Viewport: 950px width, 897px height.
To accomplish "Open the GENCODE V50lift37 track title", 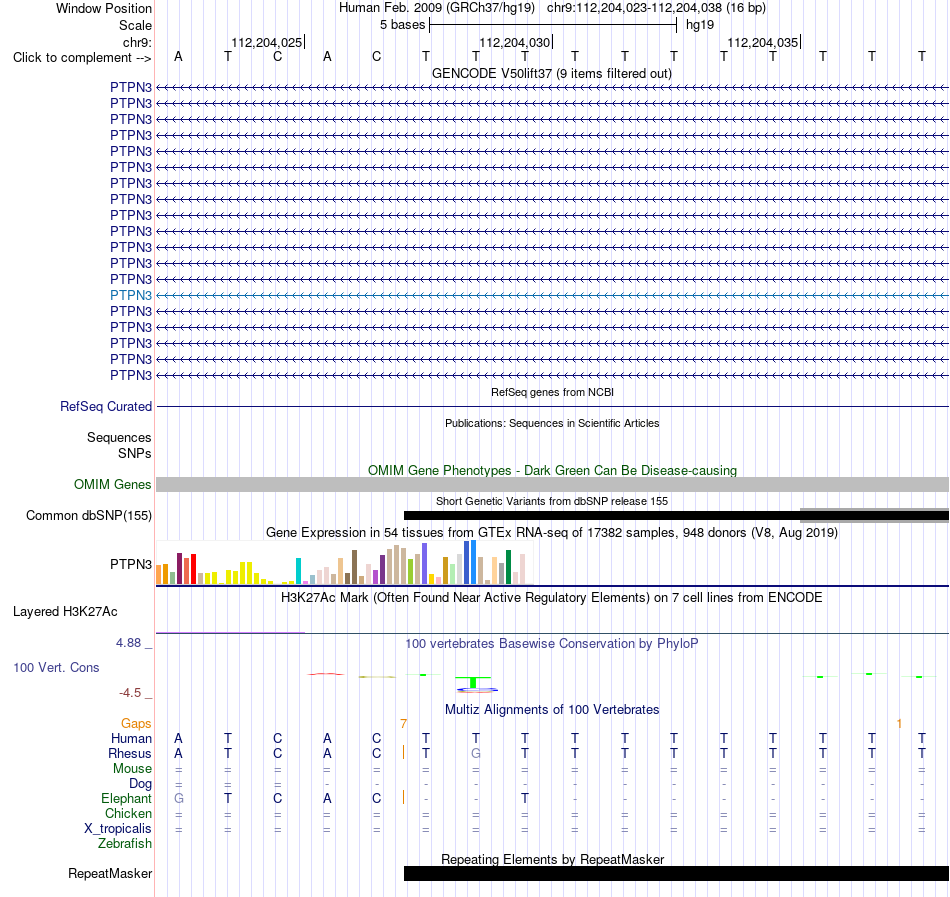I will 552,73.
